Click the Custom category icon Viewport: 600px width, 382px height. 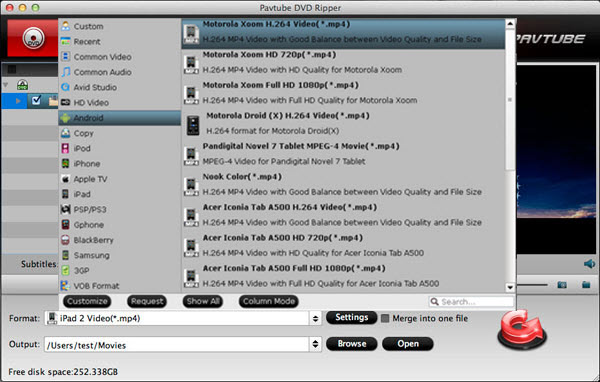66,26
